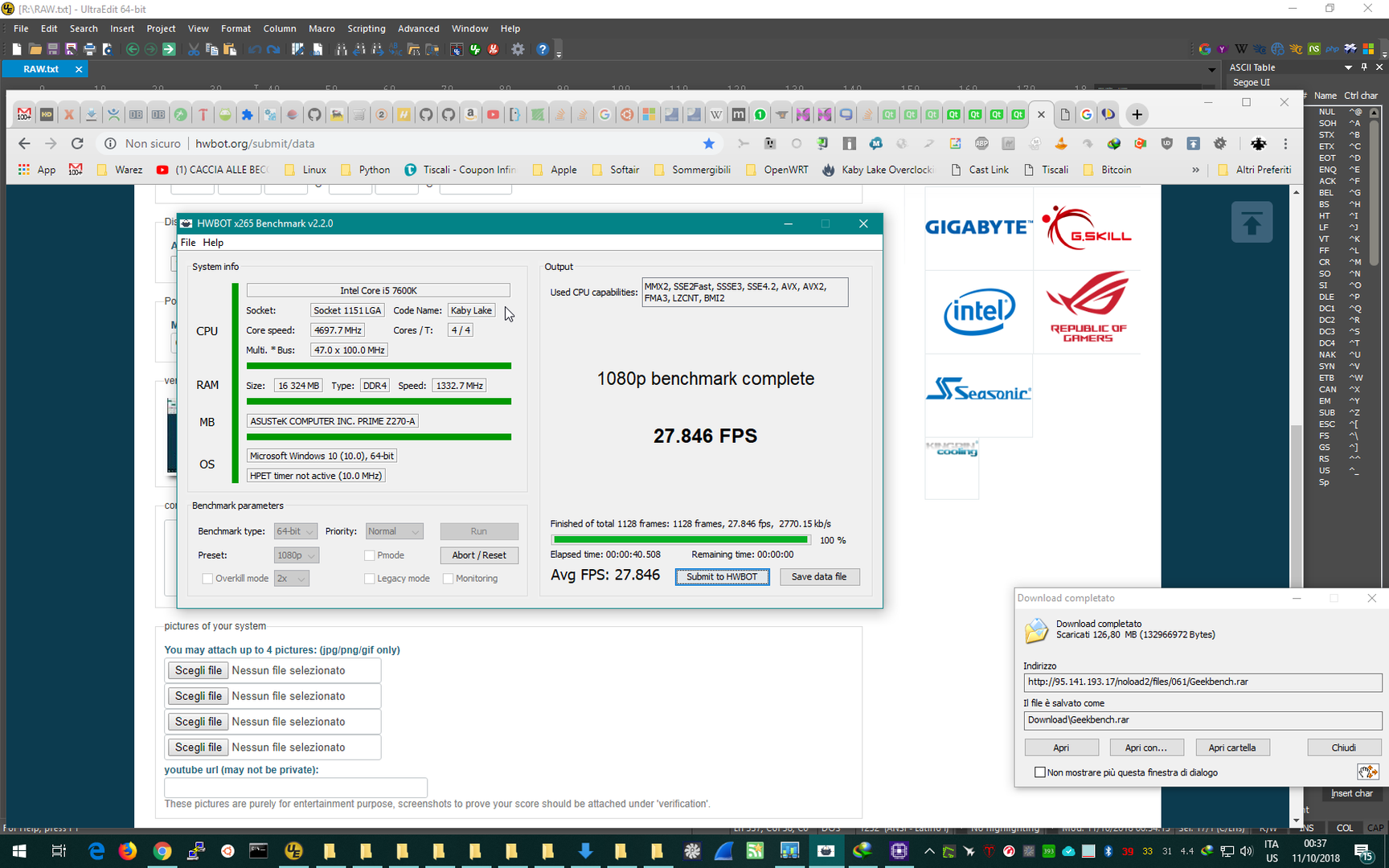Open the Column menu in UltraEdit
The image size is (1389, 868).
(x=279, y=28)
